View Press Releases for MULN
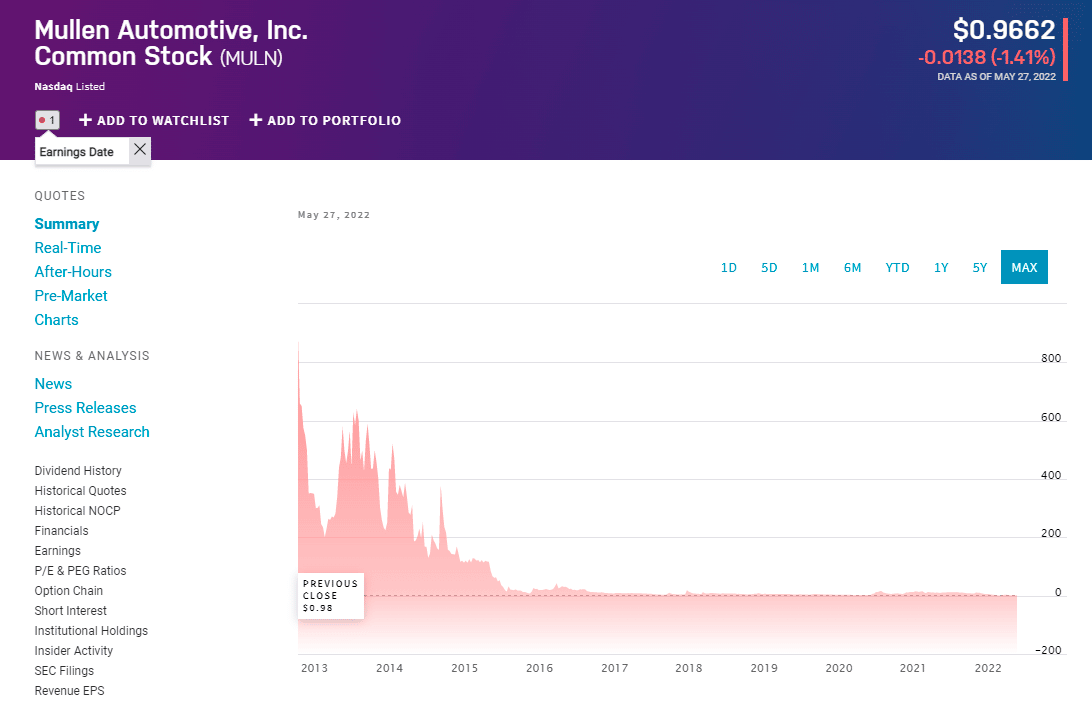Screen dimensions: 1092x706 click(85, 407)
